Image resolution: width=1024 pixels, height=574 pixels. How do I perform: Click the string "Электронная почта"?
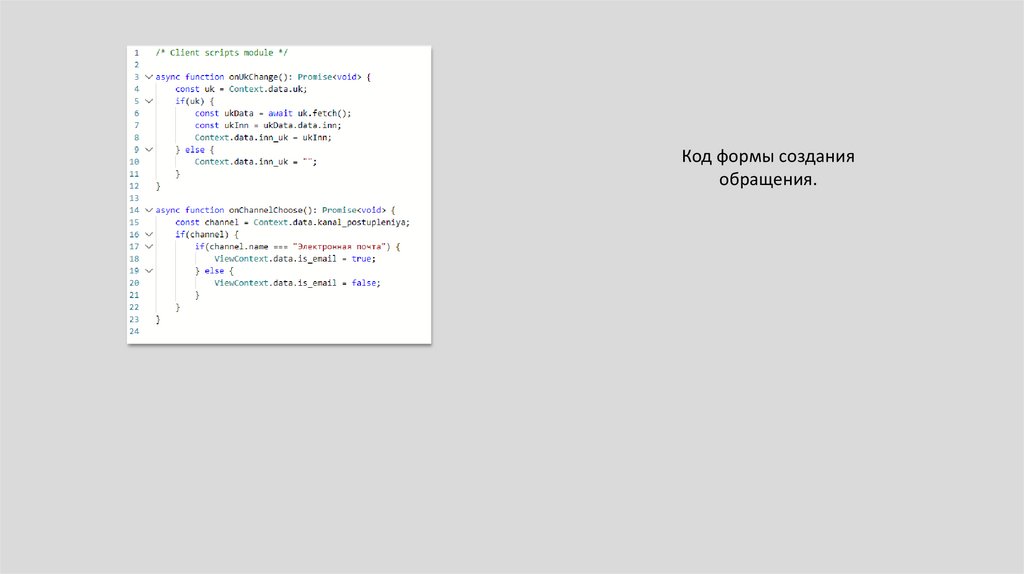point(340,247)
